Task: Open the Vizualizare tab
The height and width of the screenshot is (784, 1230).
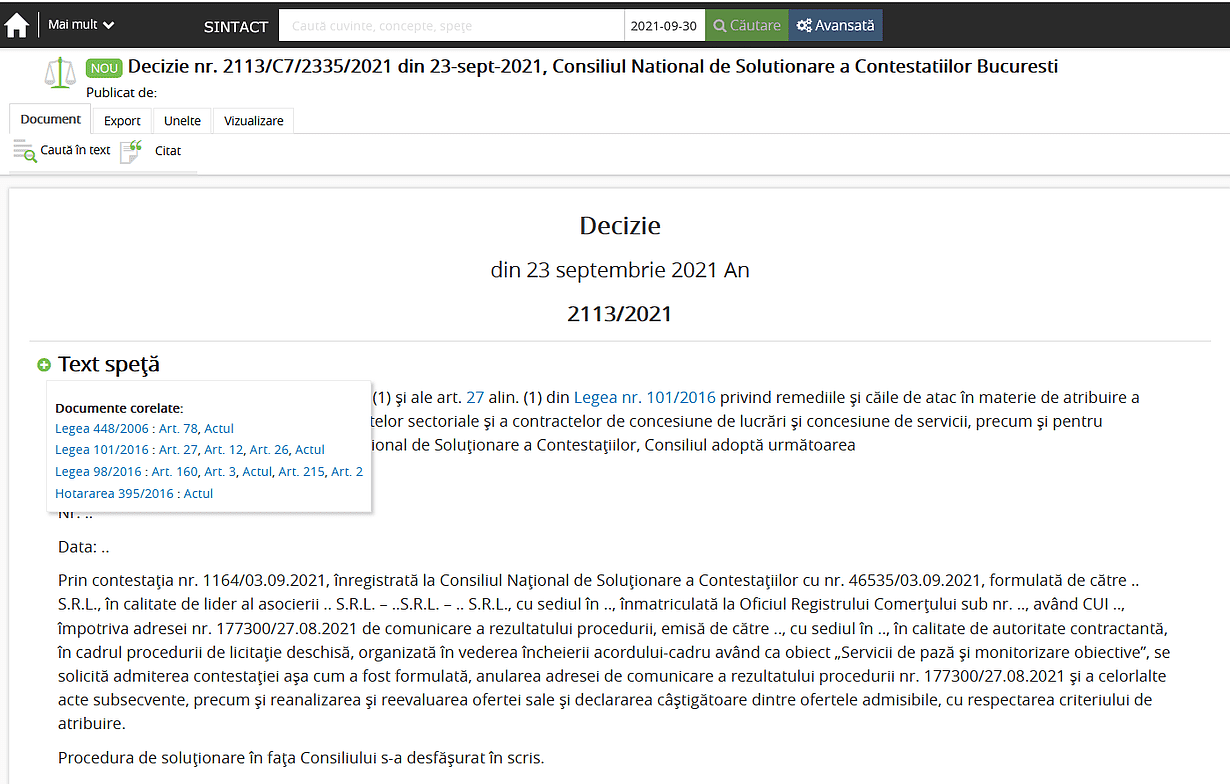Action: [253, 121]
